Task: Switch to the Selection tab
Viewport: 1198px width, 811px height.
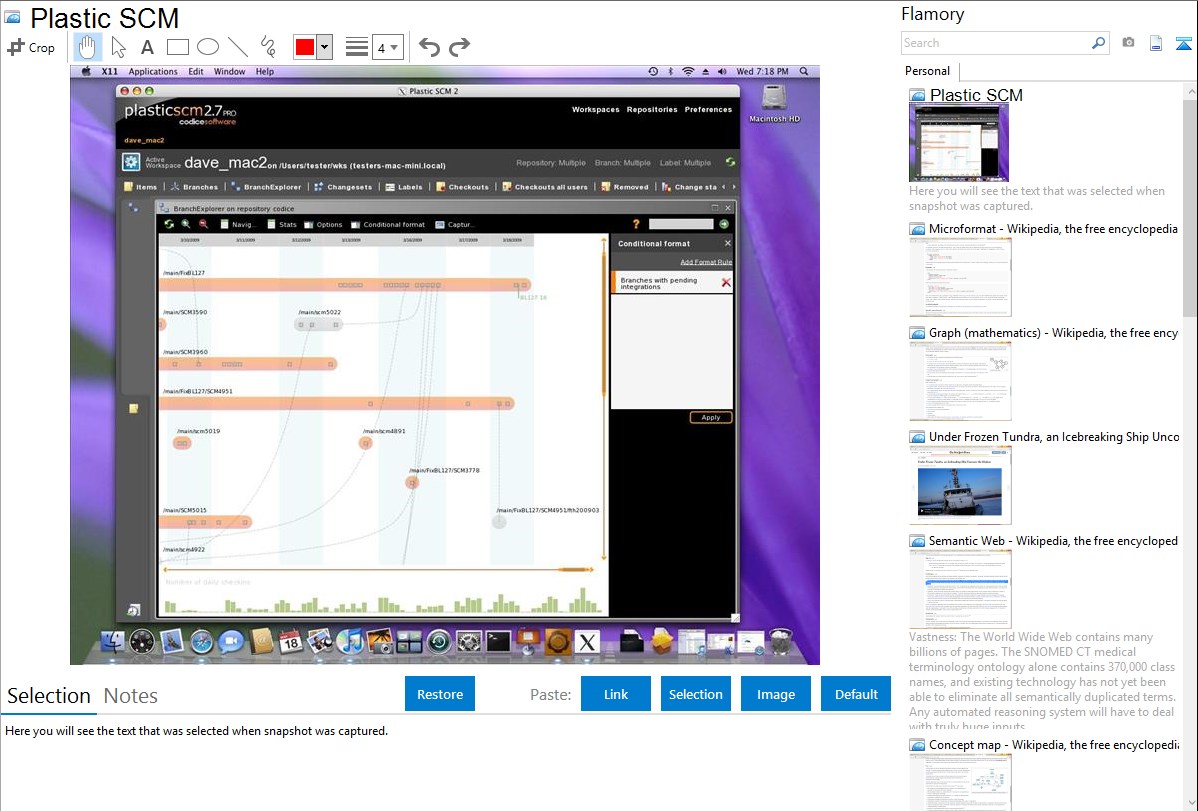Action: (49, 696)
